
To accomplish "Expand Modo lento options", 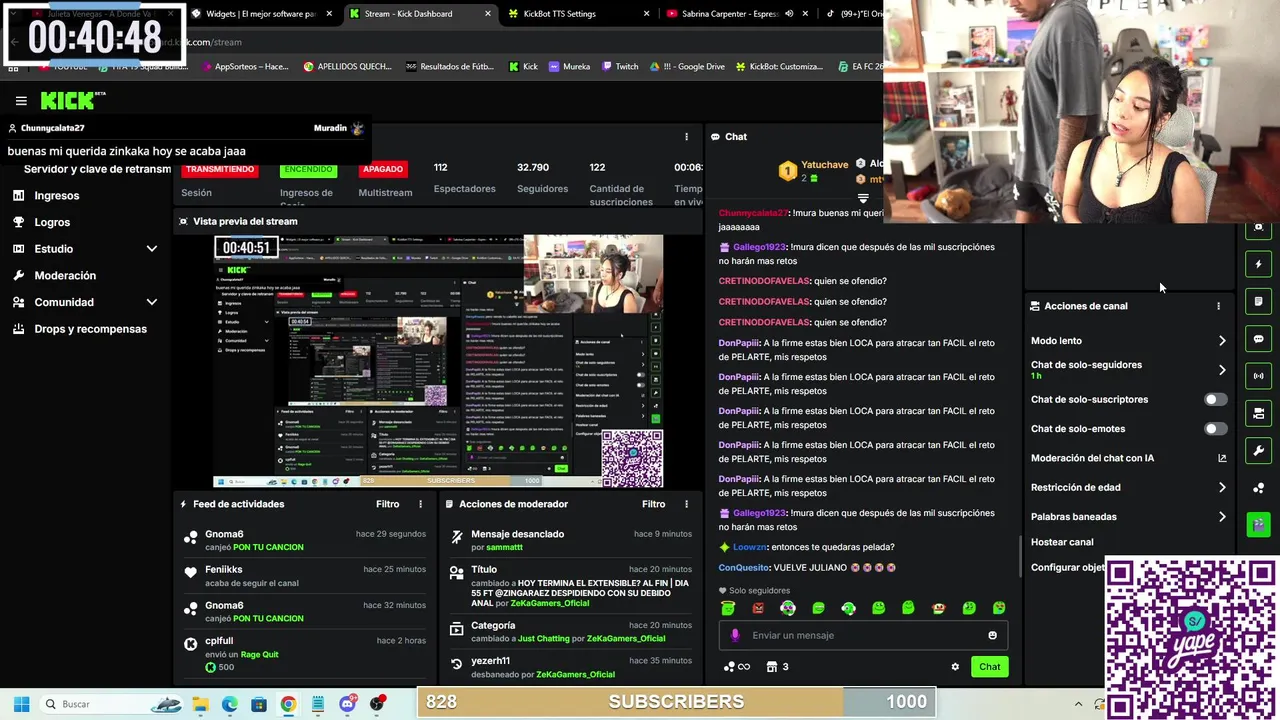I will pos(1222,341).
